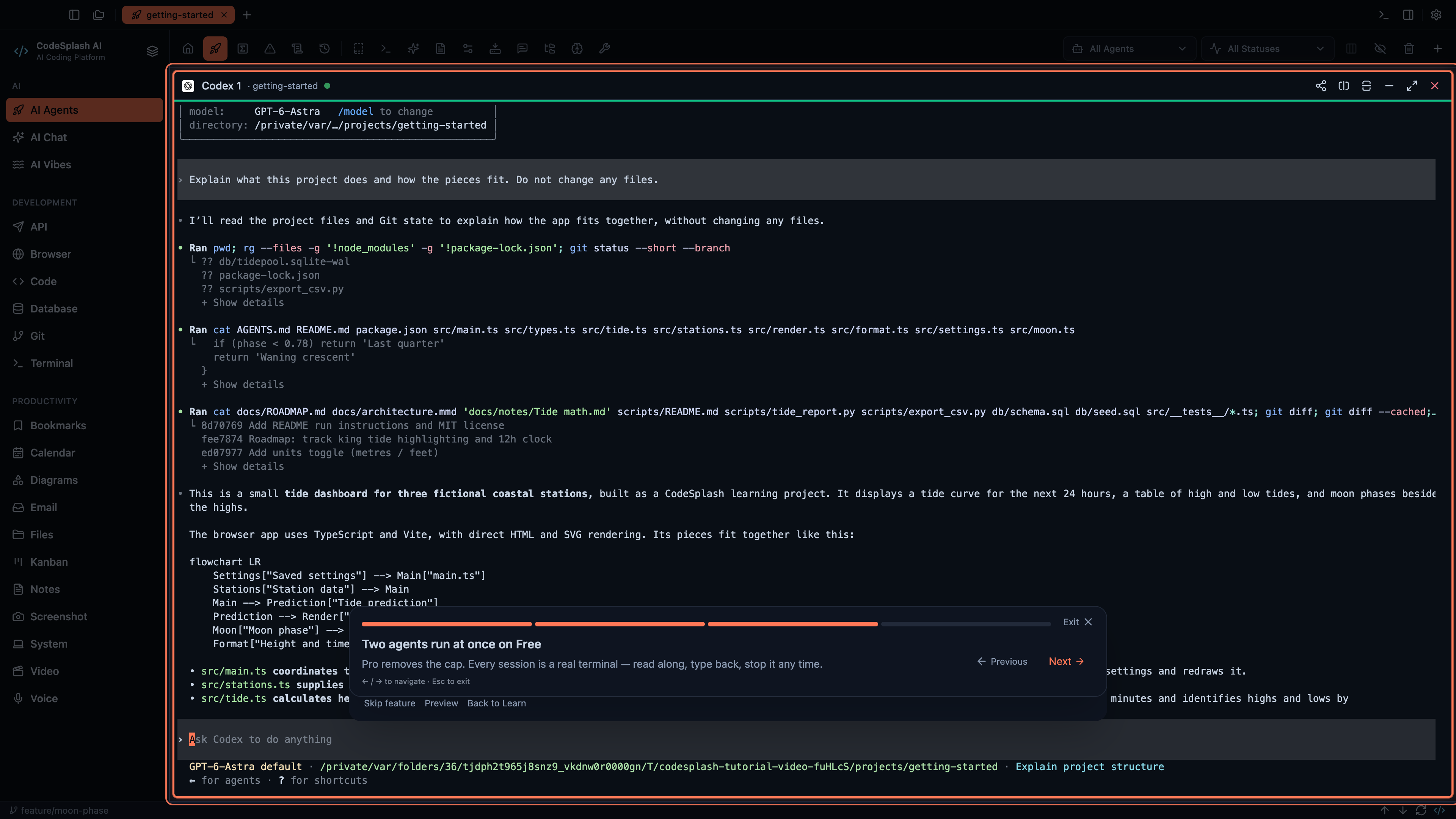
Task: Toggle the right side panel
Action: (x=1408, y=15)
